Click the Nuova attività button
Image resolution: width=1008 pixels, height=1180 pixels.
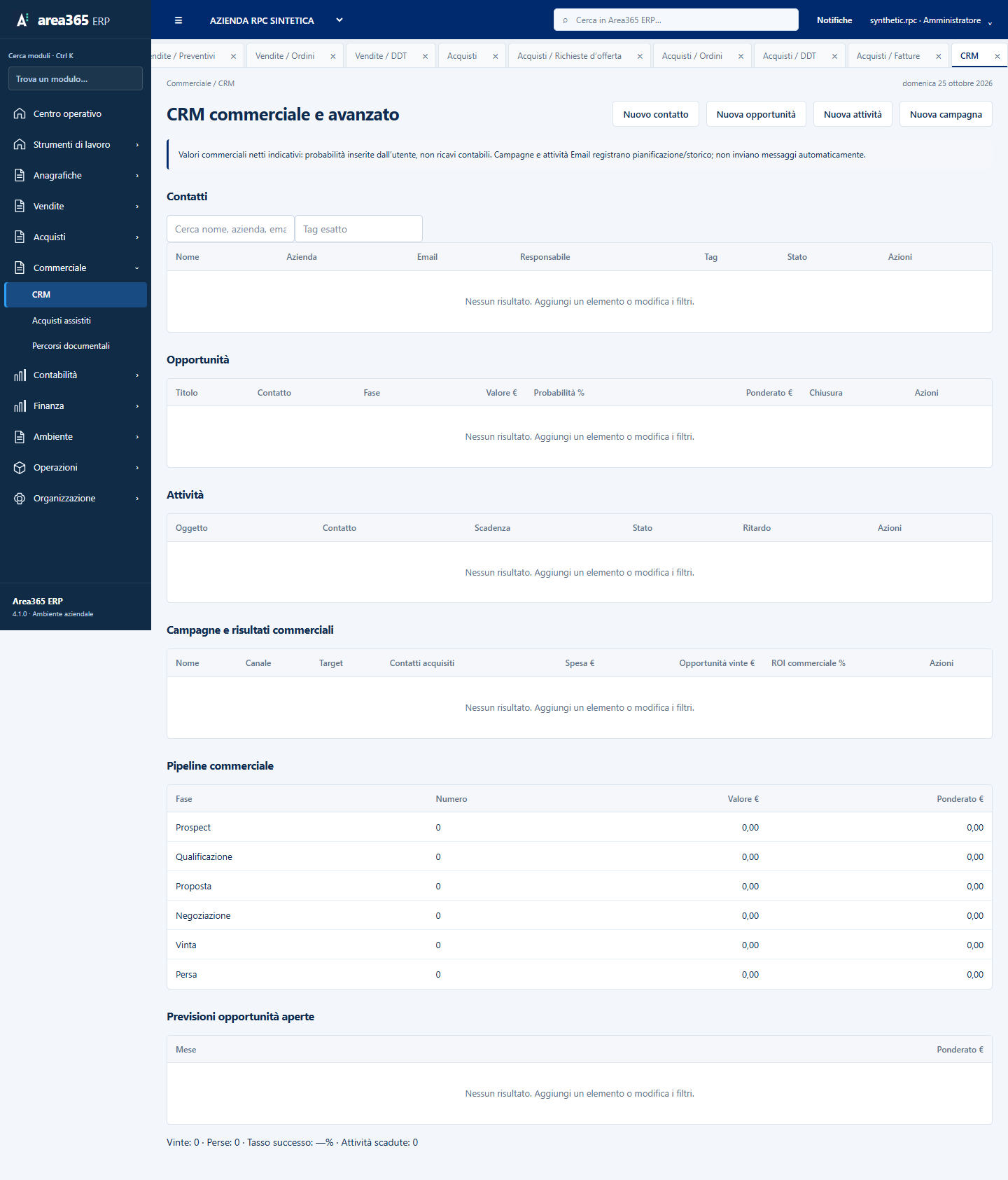pos(853,114)
